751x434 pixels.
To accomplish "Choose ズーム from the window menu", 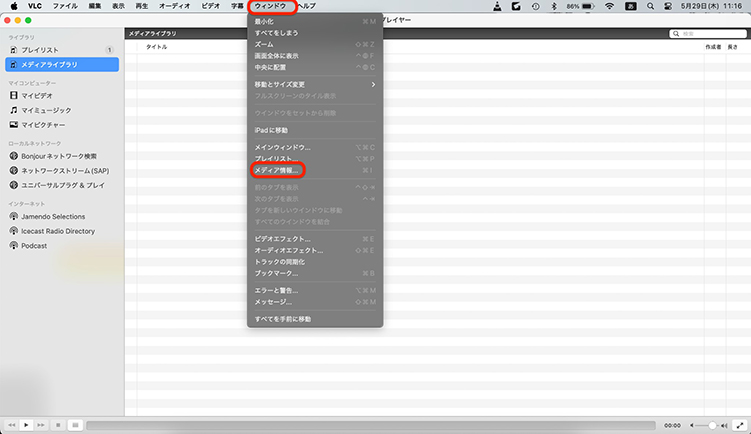I will pyautogui.click(x=315, y=45).
